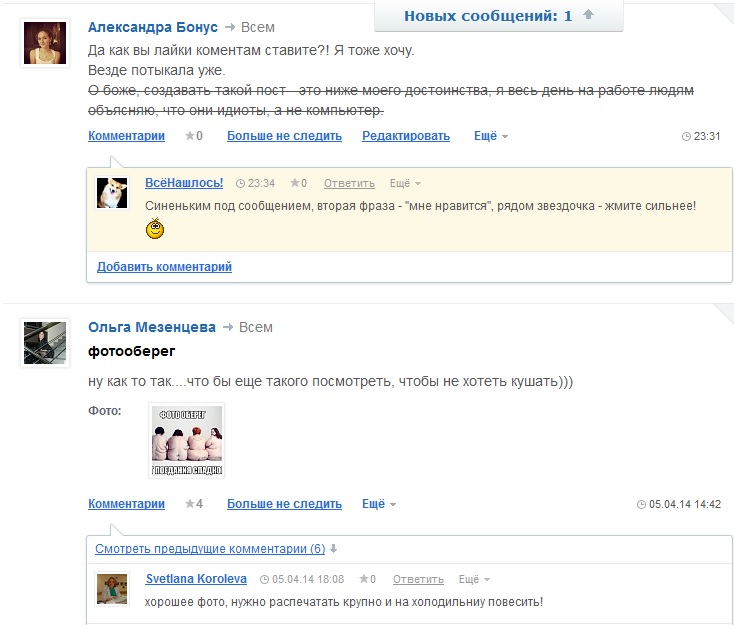Star Ольга Мезенцева's фотооберег post
The height and width of the screenshot is (625, 734).
(x=190, y=504)
